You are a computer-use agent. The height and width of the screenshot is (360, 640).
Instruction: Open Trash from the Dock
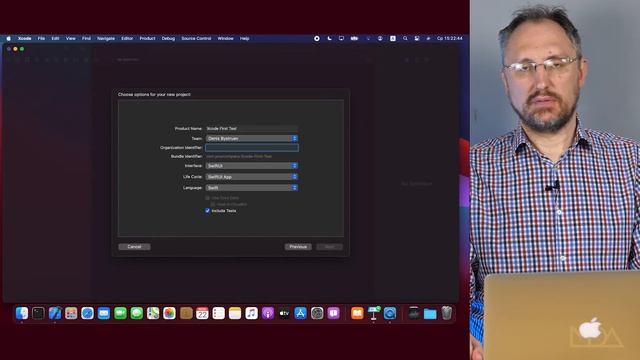(x=447, y=313)
